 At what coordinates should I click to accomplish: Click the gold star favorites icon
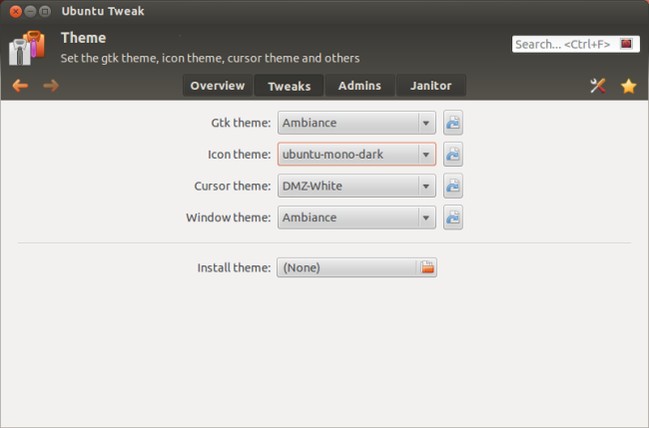click(x=628, y=86)
